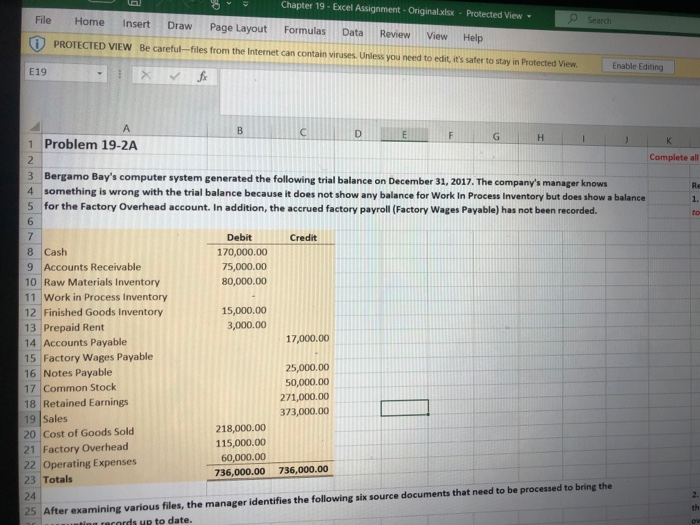The height and width of the screenshot is (525, 700).
Task: Click the 736,000.00 debit total cell
Action: [240, 472]
